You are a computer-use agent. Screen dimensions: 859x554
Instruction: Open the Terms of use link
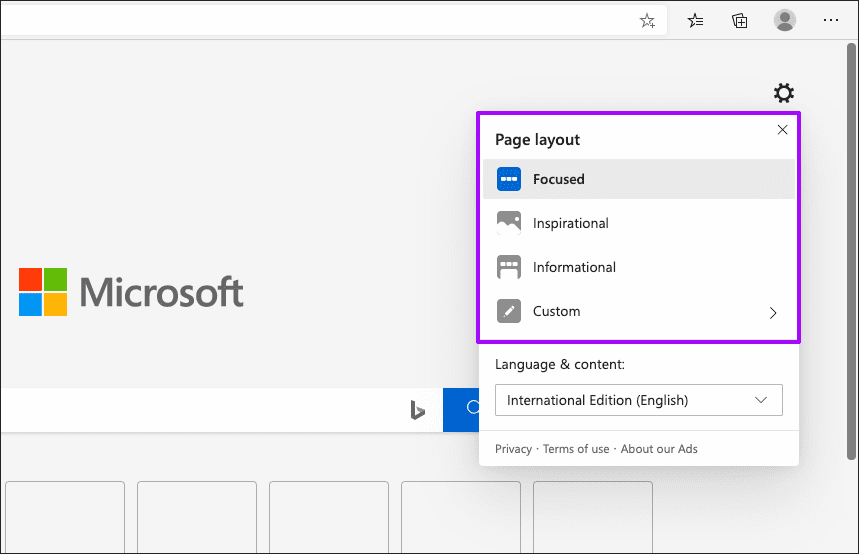coord(576,449)
